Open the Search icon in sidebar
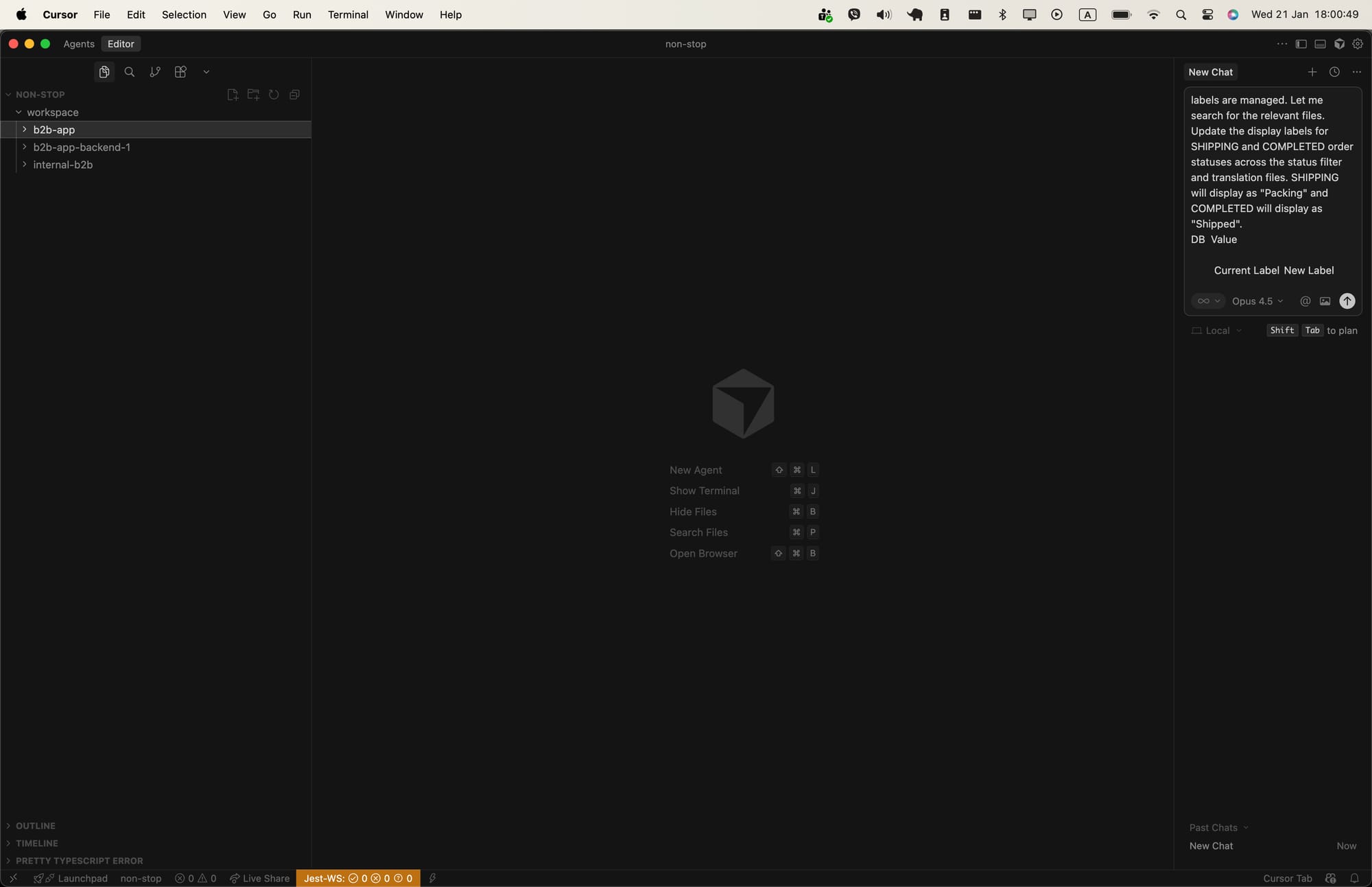Screen dimensions: 1372x887 [x=129, y=72]
